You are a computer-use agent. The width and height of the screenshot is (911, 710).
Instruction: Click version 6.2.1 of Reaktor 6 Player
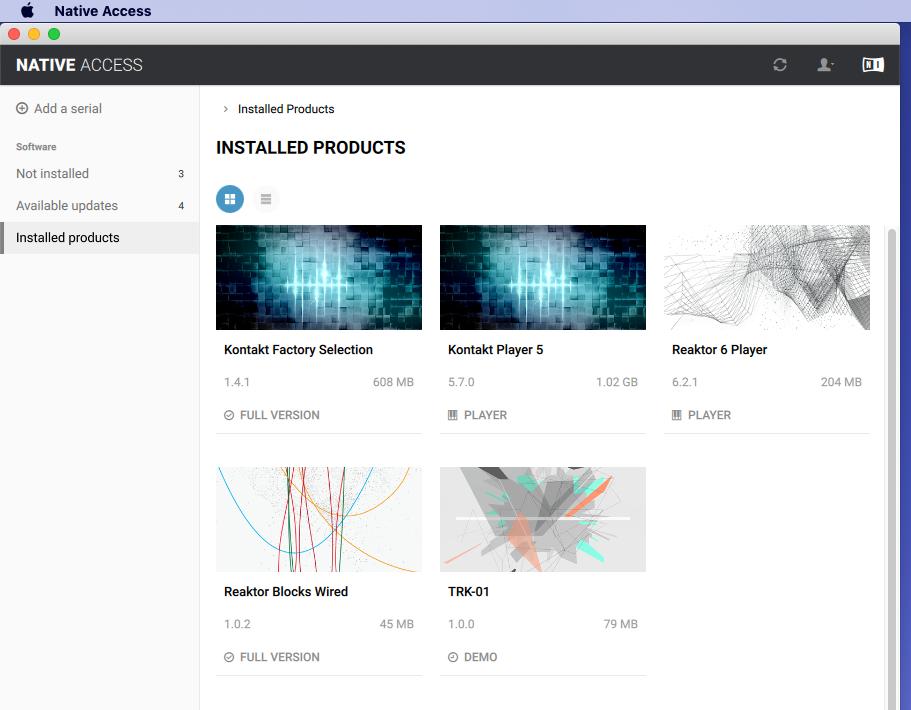pos(685,382)
